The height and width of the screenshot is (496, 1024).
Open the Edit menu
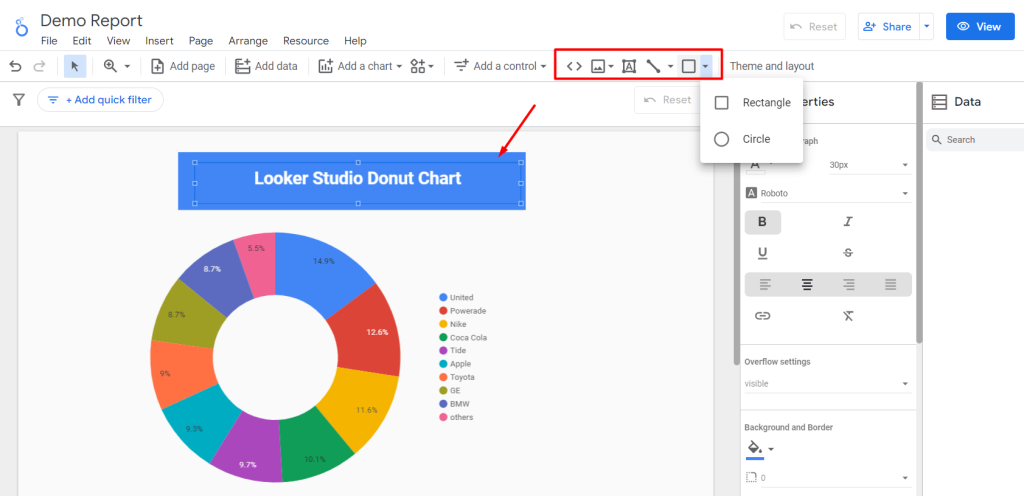click(82, 40)
